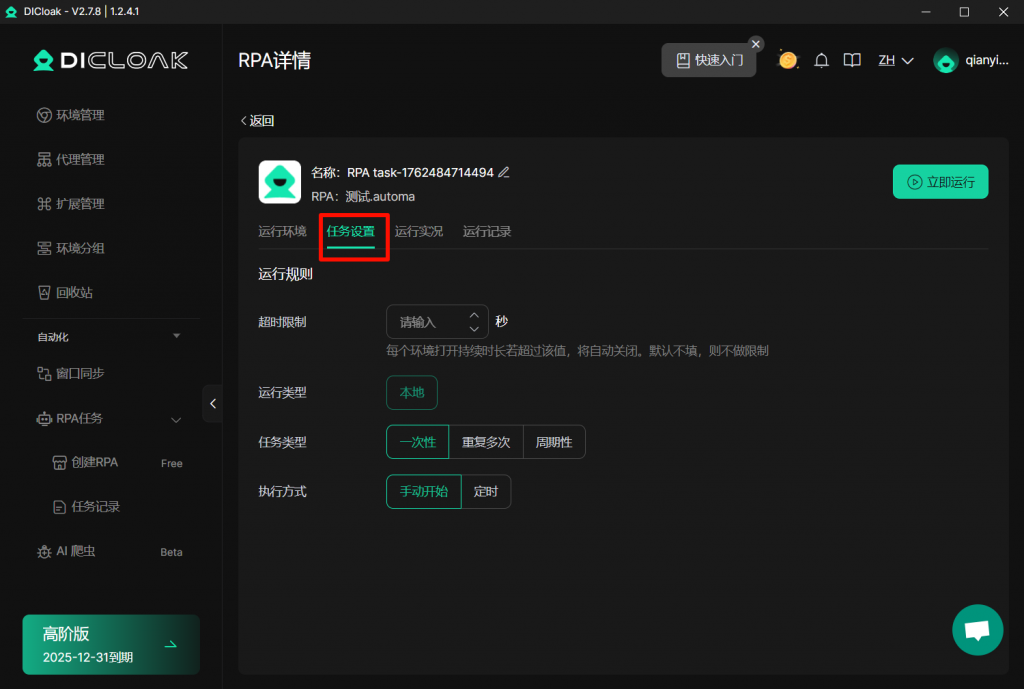1024x689 pixels.
Task: Select 周期性 periodic task type
Action: pos(554,442)
